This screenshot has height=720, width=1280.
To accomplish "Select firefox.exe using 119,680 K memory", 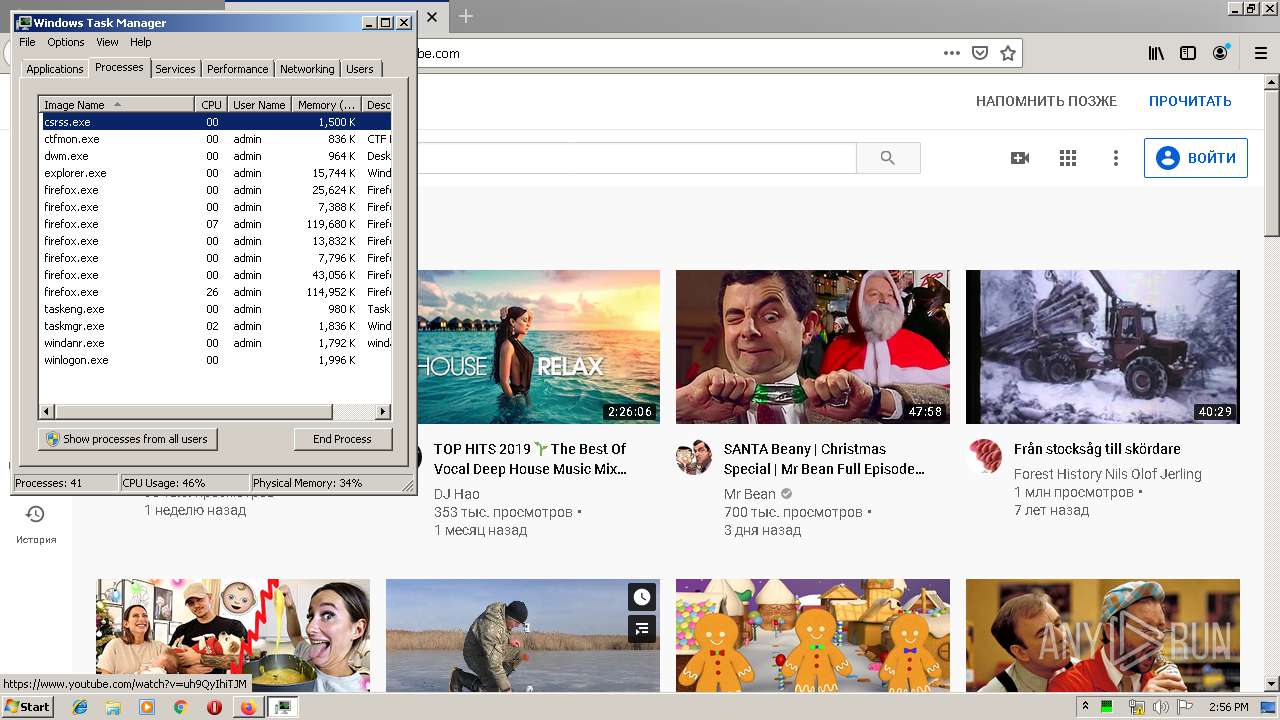I will tap(215, 224).
